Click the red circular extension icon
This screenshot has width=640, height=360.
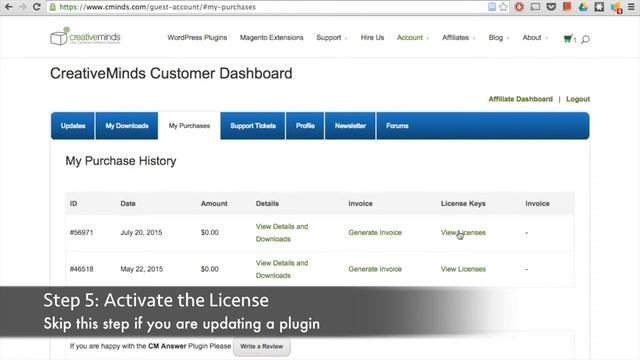(519, 7)
